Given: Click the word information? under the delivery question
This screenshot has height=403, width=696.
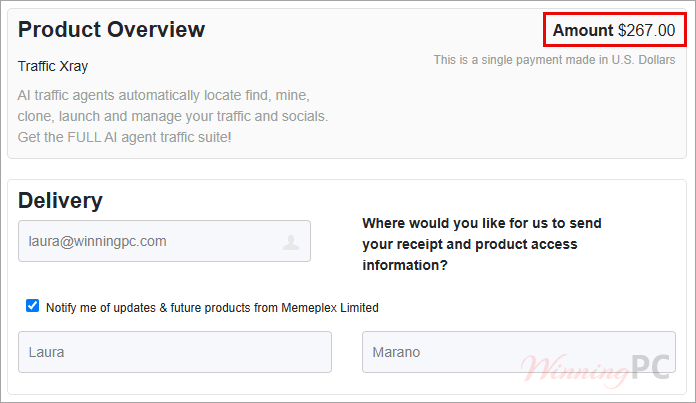Looking at the screenshot, I should point(405,265).
